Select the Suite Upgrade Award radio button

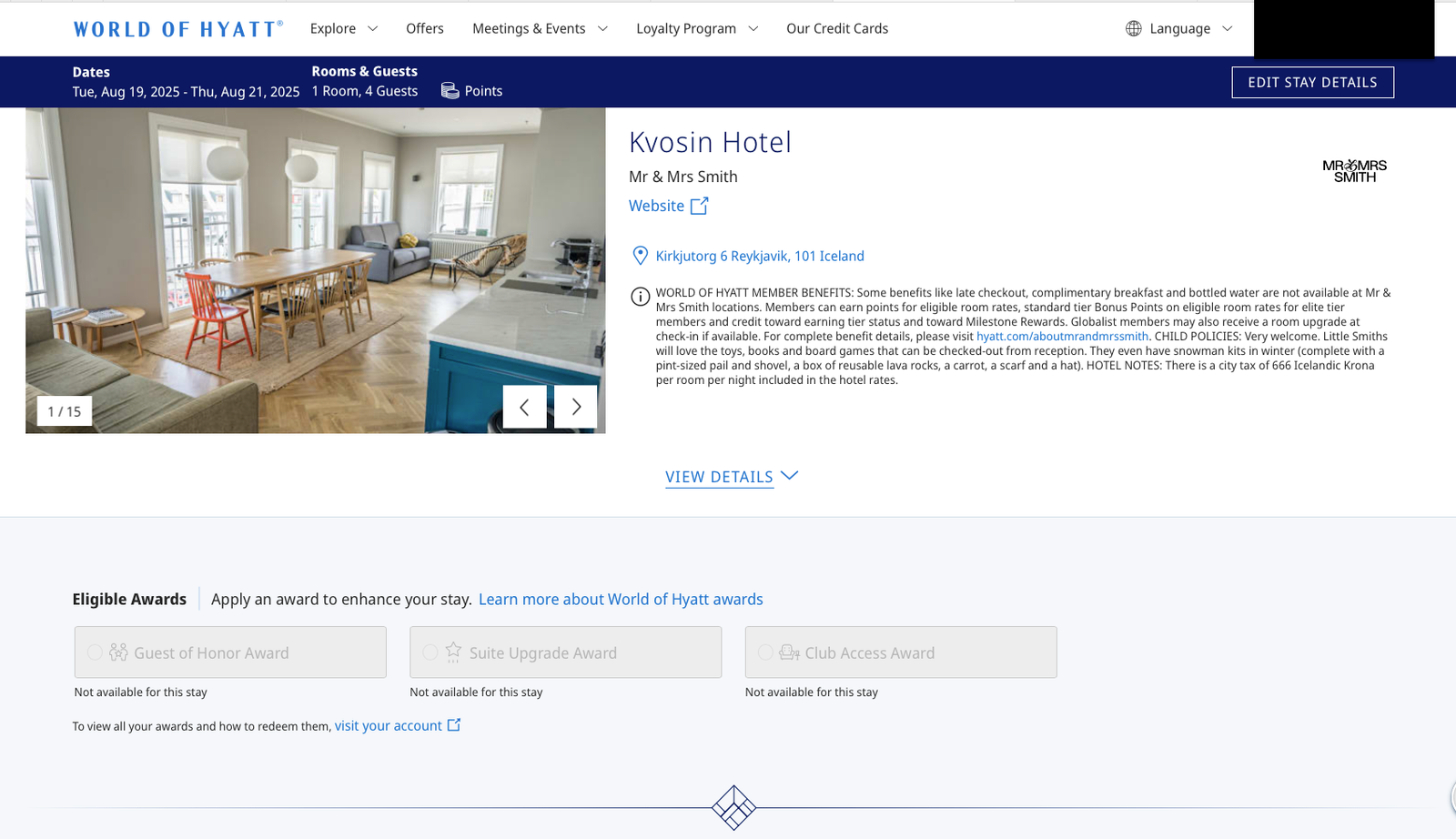click(430, 652)
